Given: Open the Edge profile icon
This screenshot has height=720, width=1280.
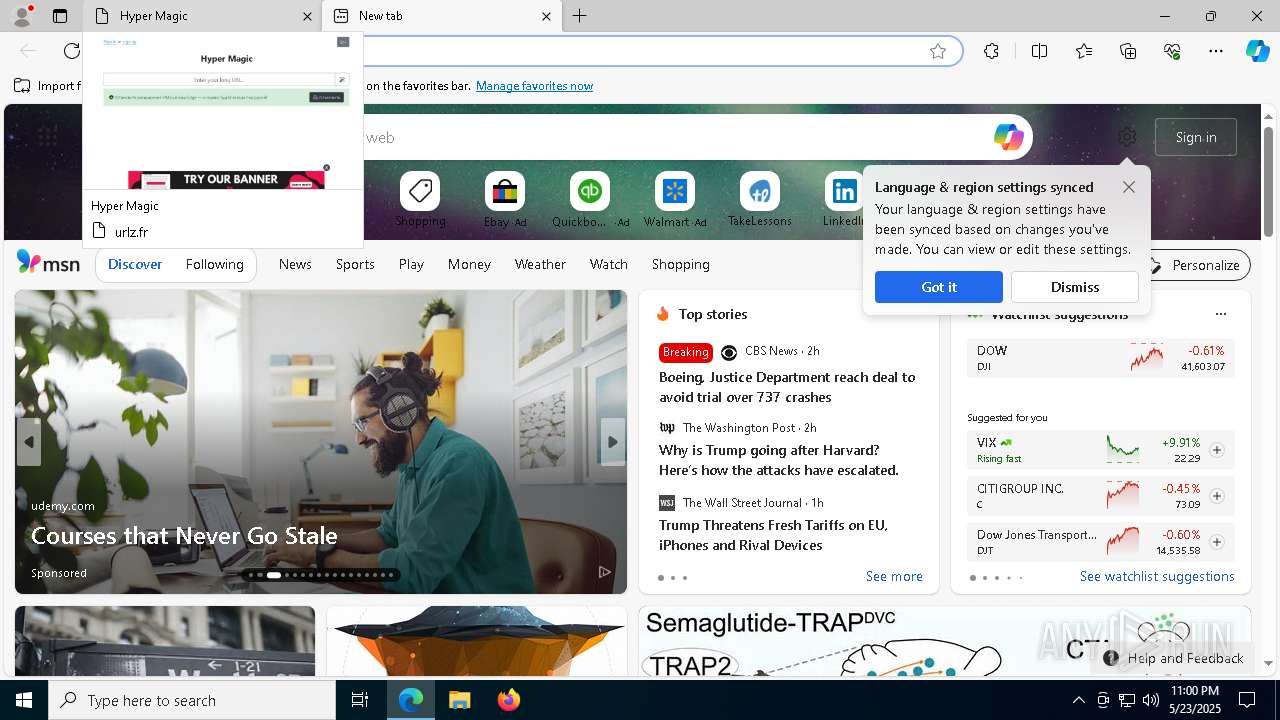Looking at the screenshot, I should (x=21, y=16).
